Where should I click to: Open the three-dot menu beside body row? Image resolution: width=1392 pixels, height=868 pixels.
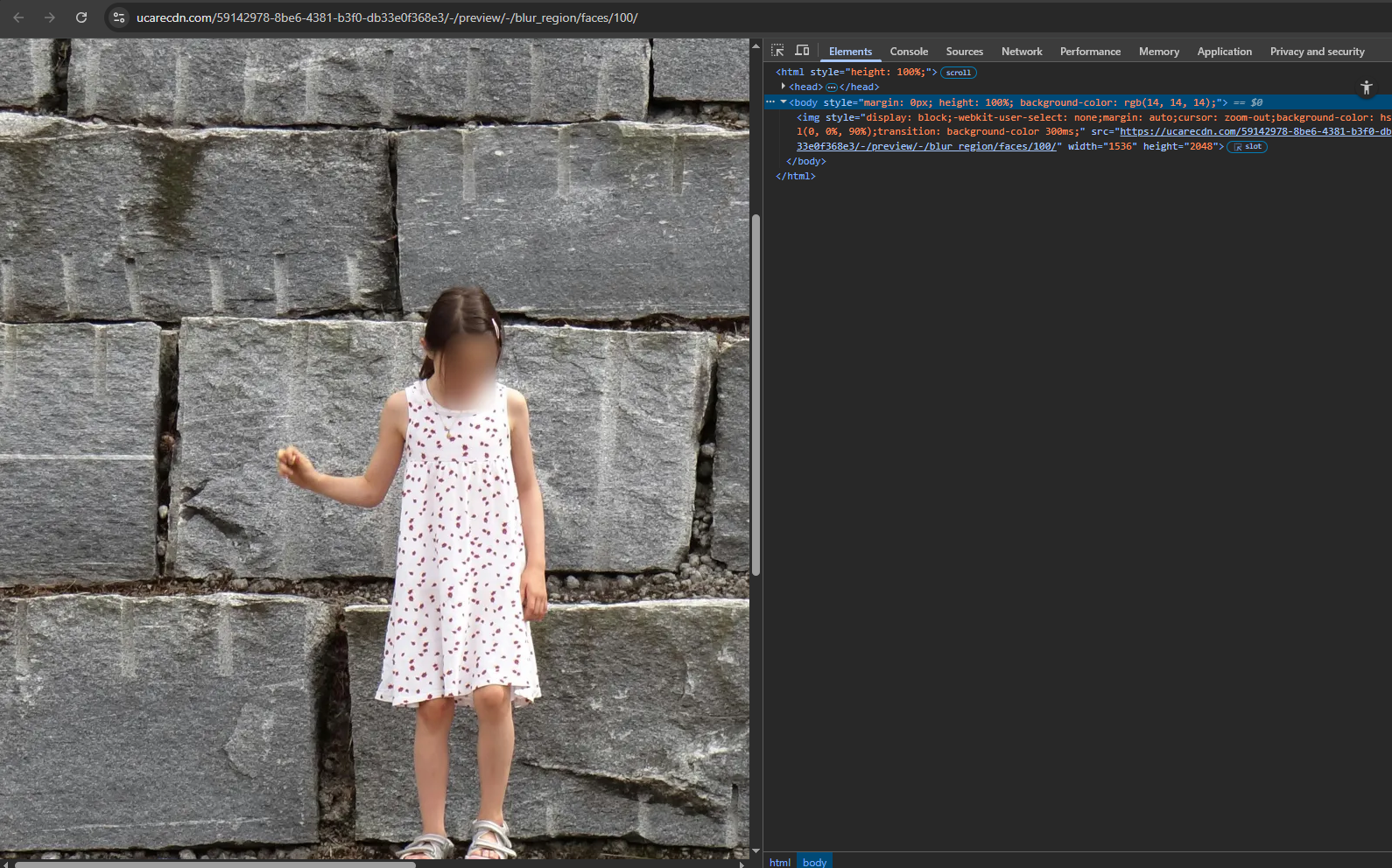coord(770,102)
